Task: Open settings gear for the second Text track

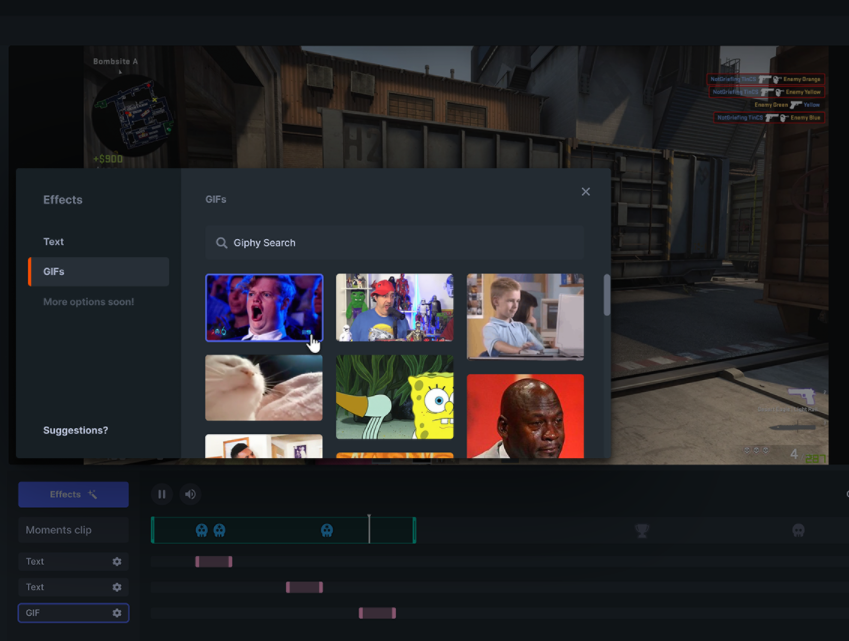Action: (x=117, y=588)
